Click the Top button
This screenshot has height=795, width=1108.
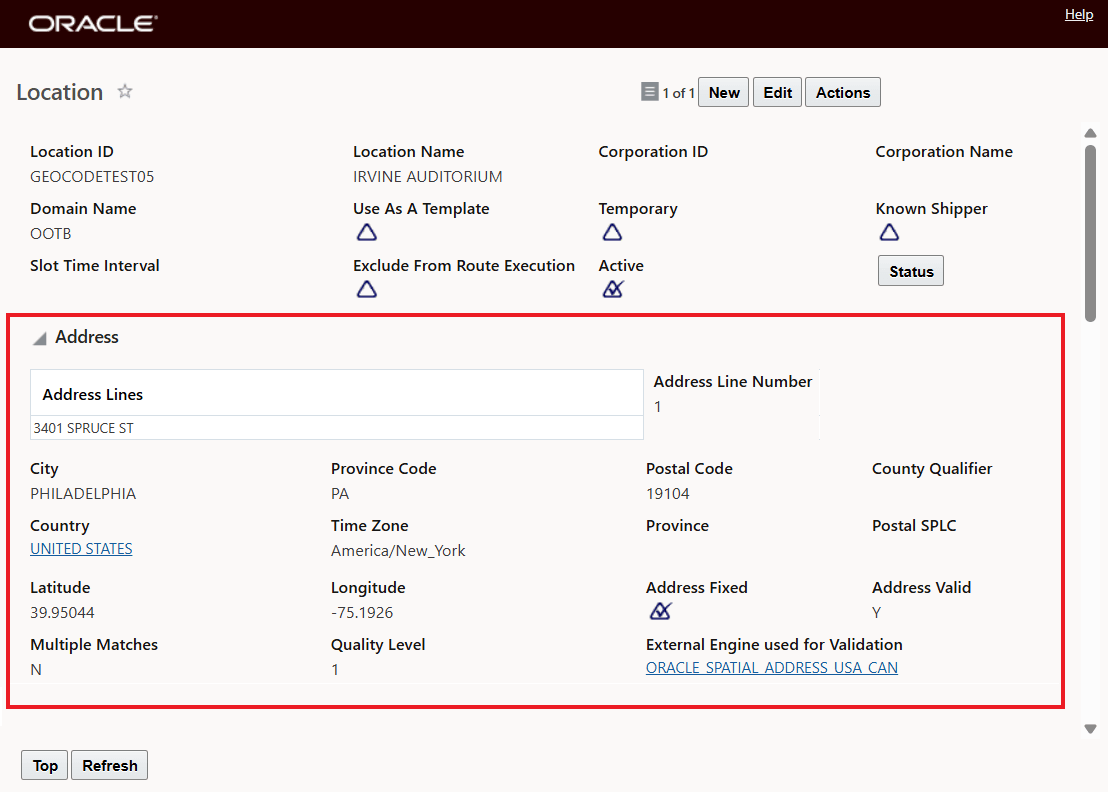[x=45, y=766]
